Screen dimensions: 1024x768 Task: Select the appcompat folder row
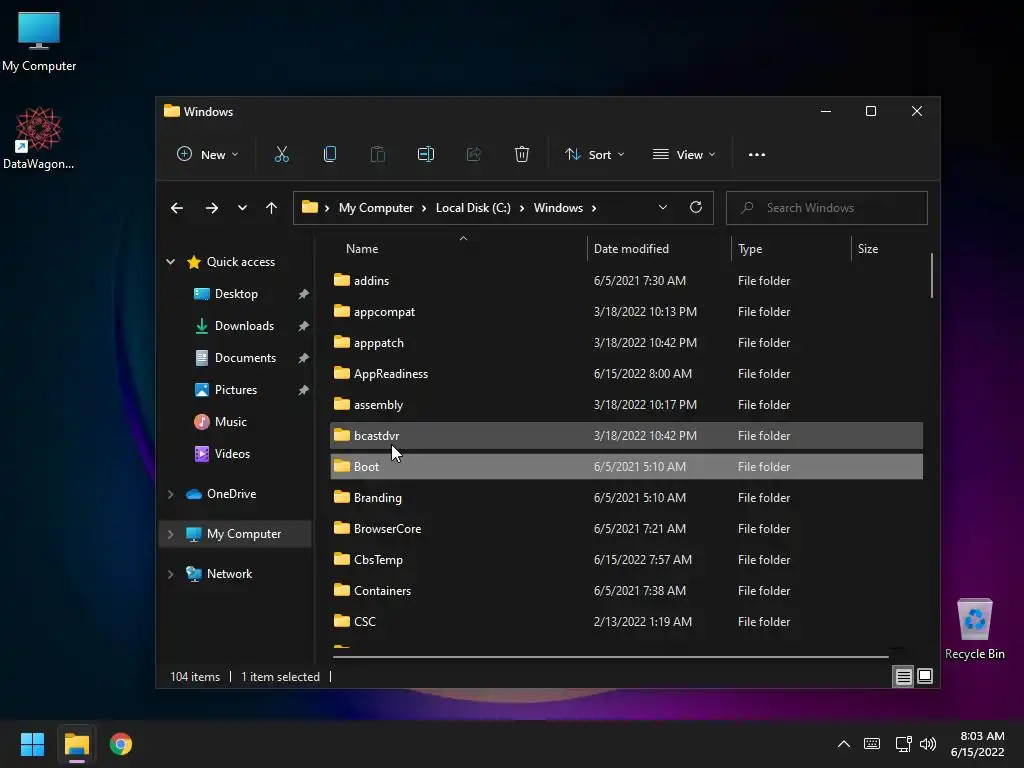pos(626,312)
